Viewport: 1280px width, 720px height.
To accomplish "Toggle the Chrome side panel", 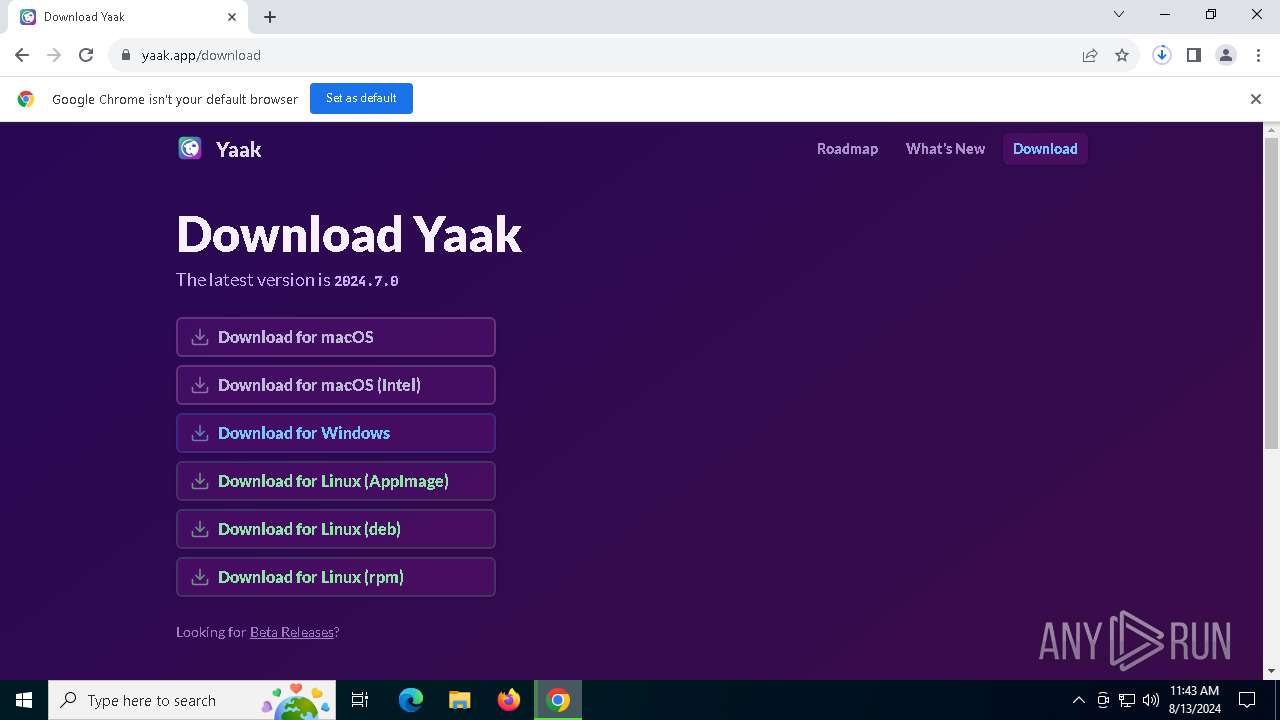I will click(x=1194, y=55).
